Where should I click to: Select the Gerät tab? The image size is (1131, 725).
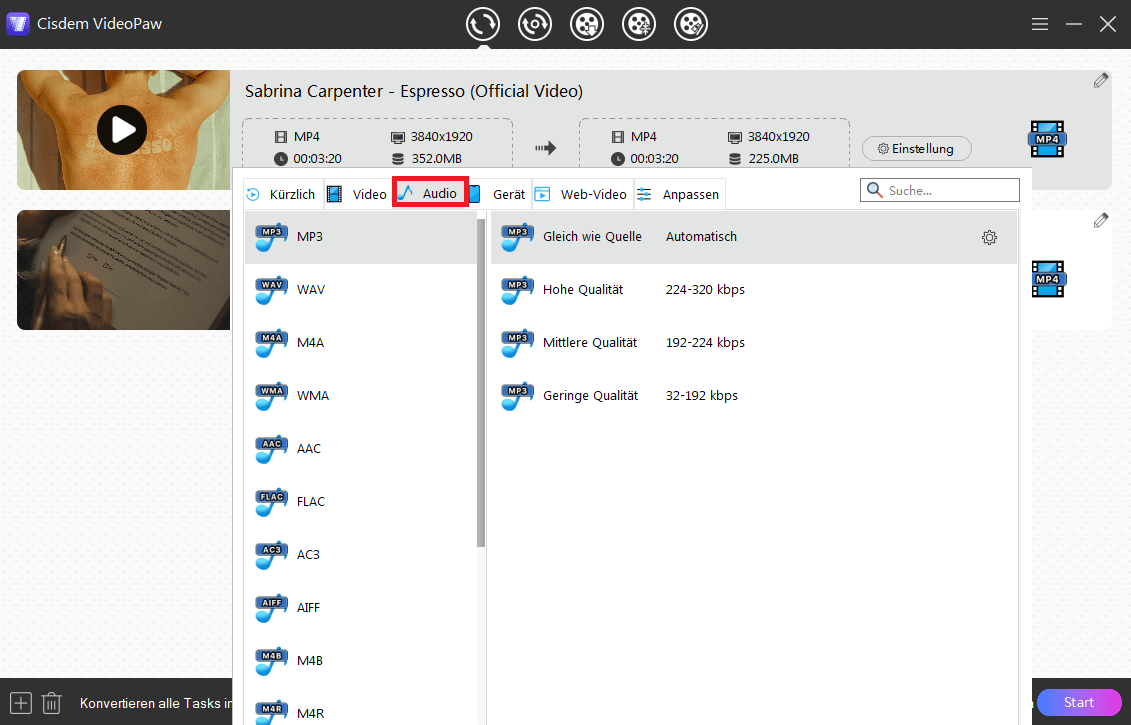click(x=498, y=194)
